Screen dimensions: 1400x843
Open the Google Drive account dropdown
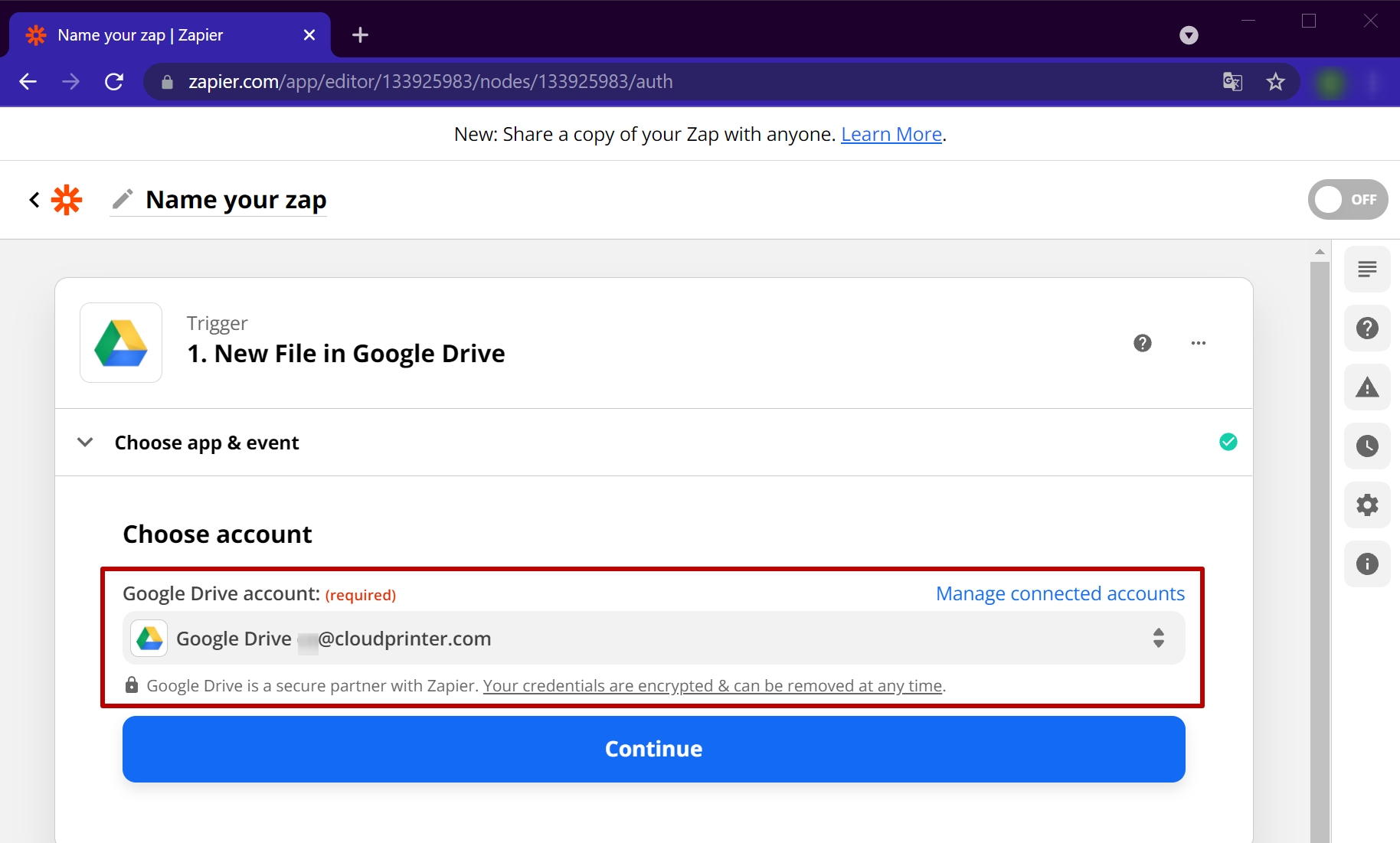653,638
